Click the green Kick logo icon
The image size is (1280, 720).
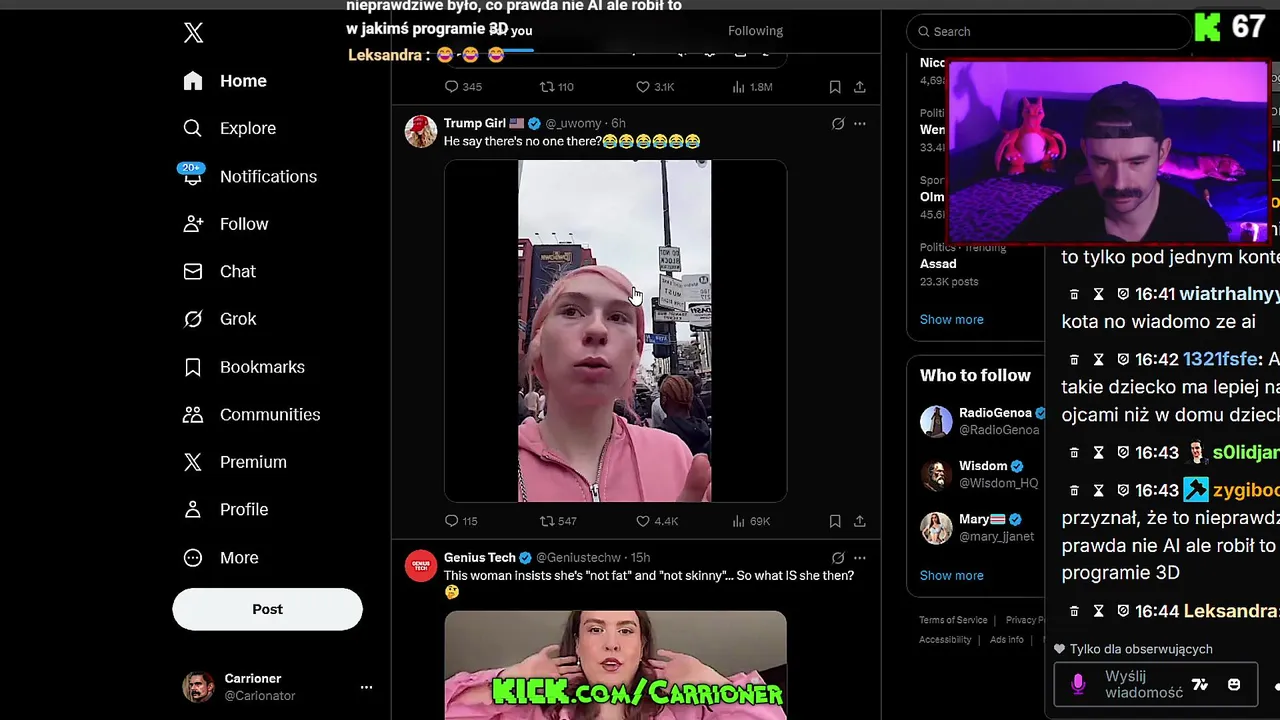click(1207, 27)
